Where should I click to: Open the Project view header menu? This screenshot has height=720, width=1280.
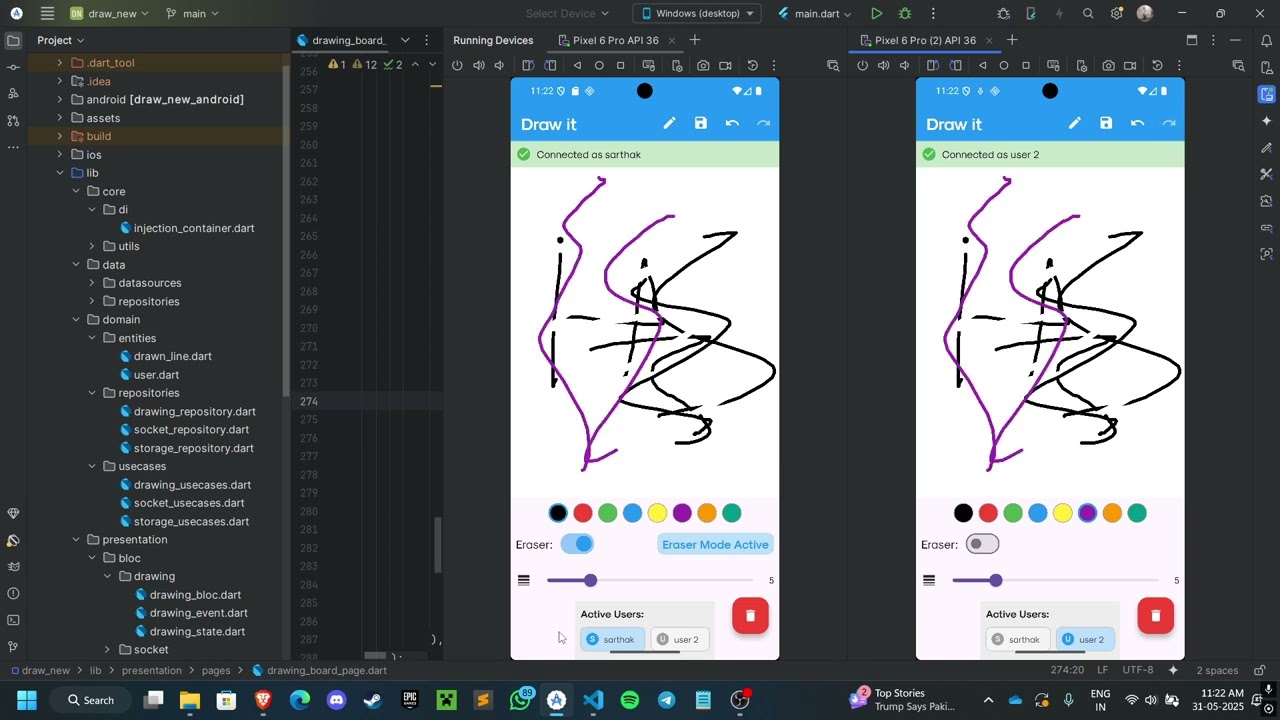click(61, 41)
